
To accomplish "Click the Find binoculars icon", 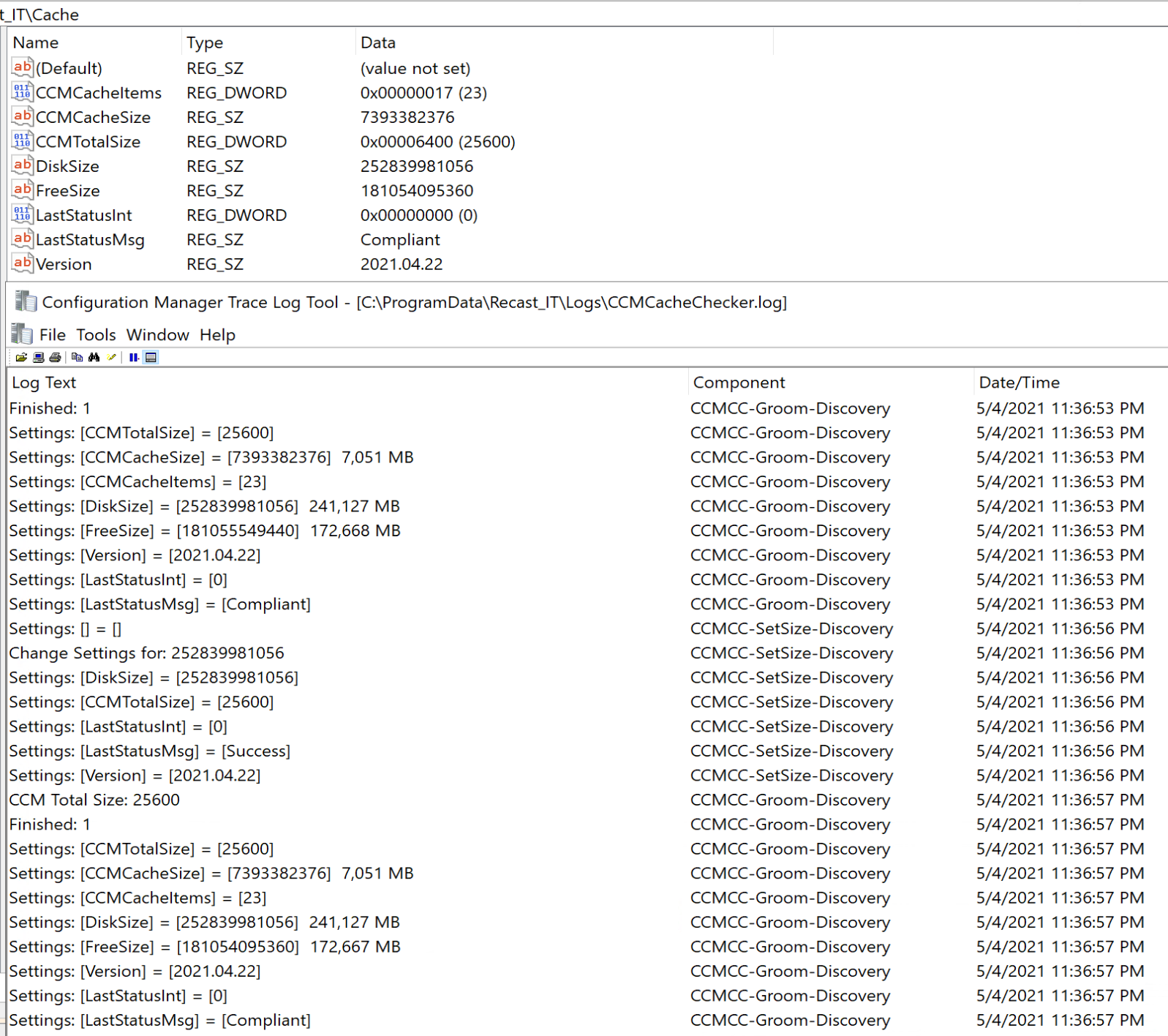I will click(94, 357).
